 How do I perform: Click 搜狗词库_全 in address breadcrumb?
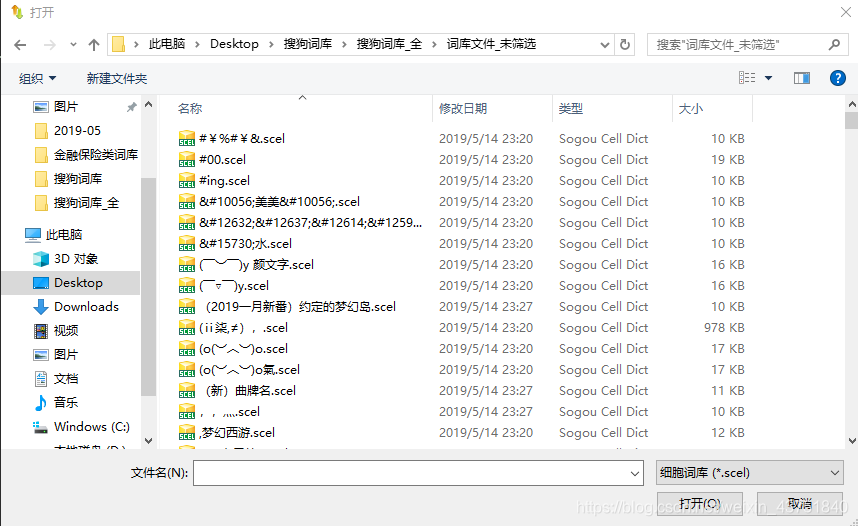coord(389,44)
